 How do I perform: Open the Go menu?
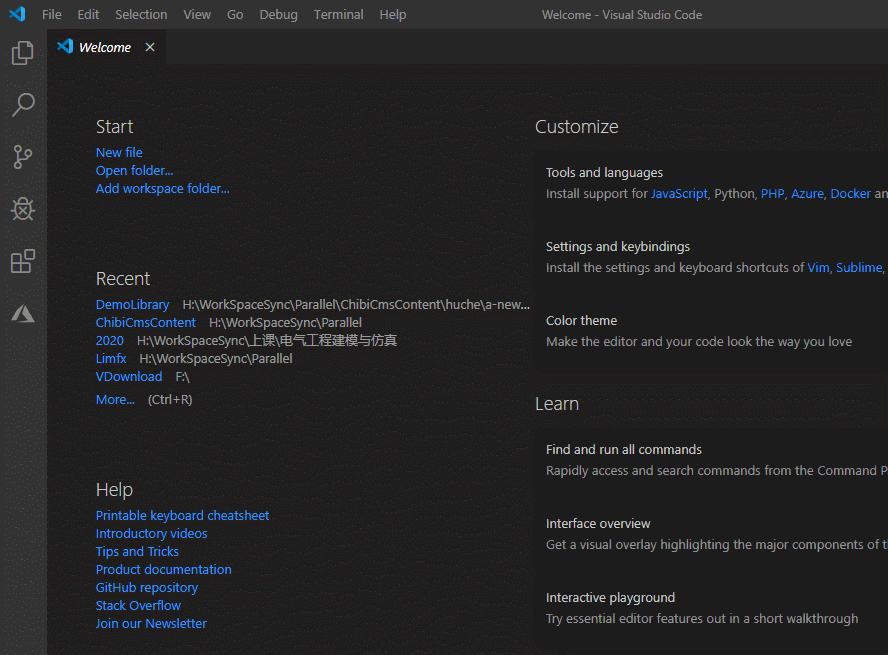(235, 15)
